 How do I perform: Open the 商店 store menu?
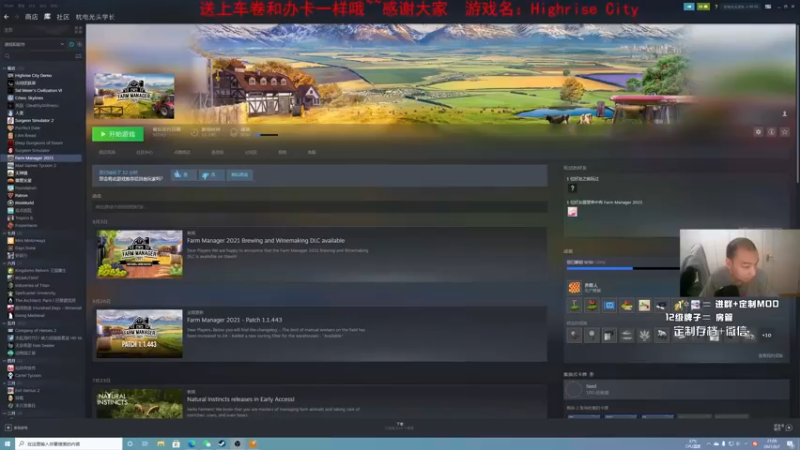(x=31, y=17)
